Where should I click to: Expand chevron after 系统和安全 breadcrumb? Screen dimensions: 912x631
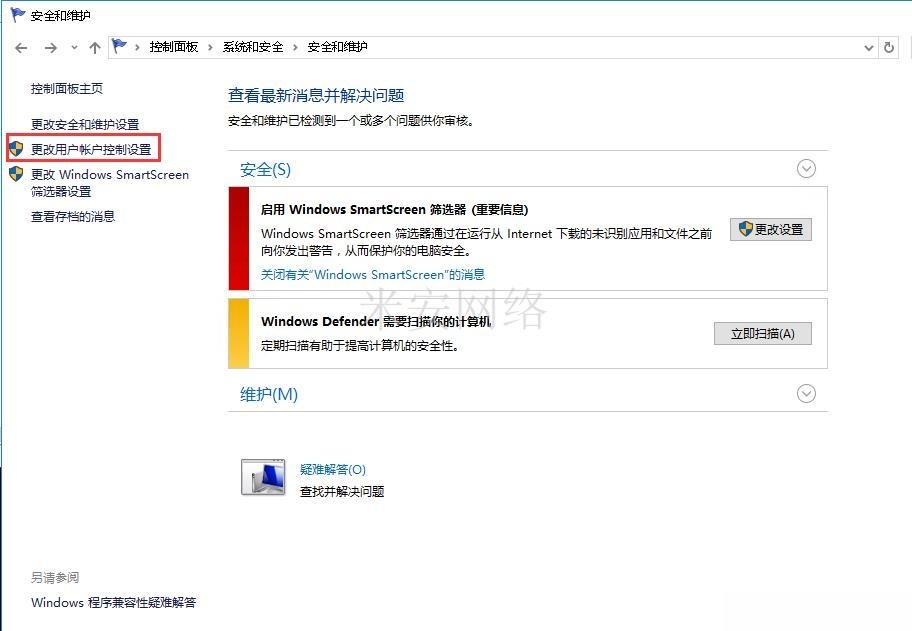(x=295, y=48)
